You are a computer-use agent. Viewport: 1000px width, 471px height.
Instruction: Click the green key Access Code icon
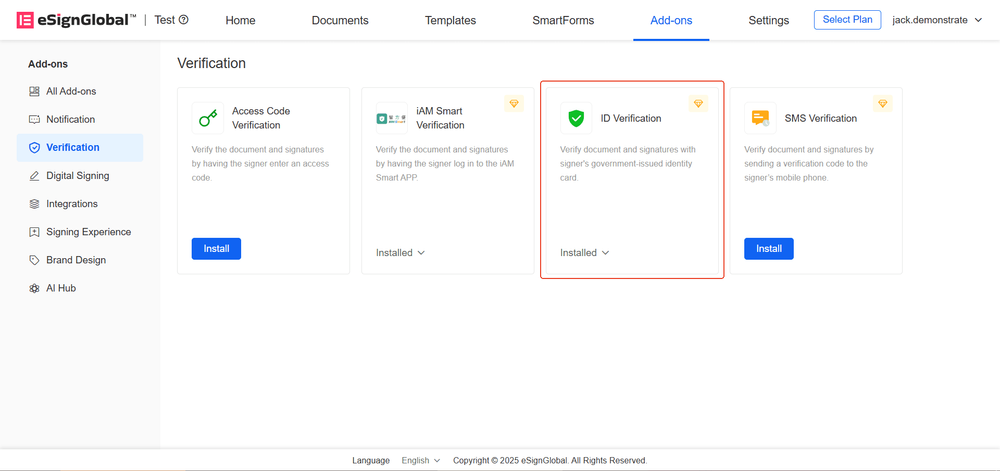coord(208,119)
